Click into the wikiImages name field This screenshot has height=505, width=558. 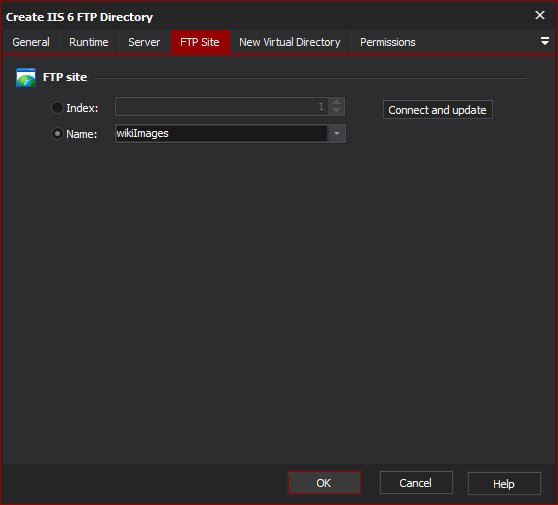(x=221, y=133)
